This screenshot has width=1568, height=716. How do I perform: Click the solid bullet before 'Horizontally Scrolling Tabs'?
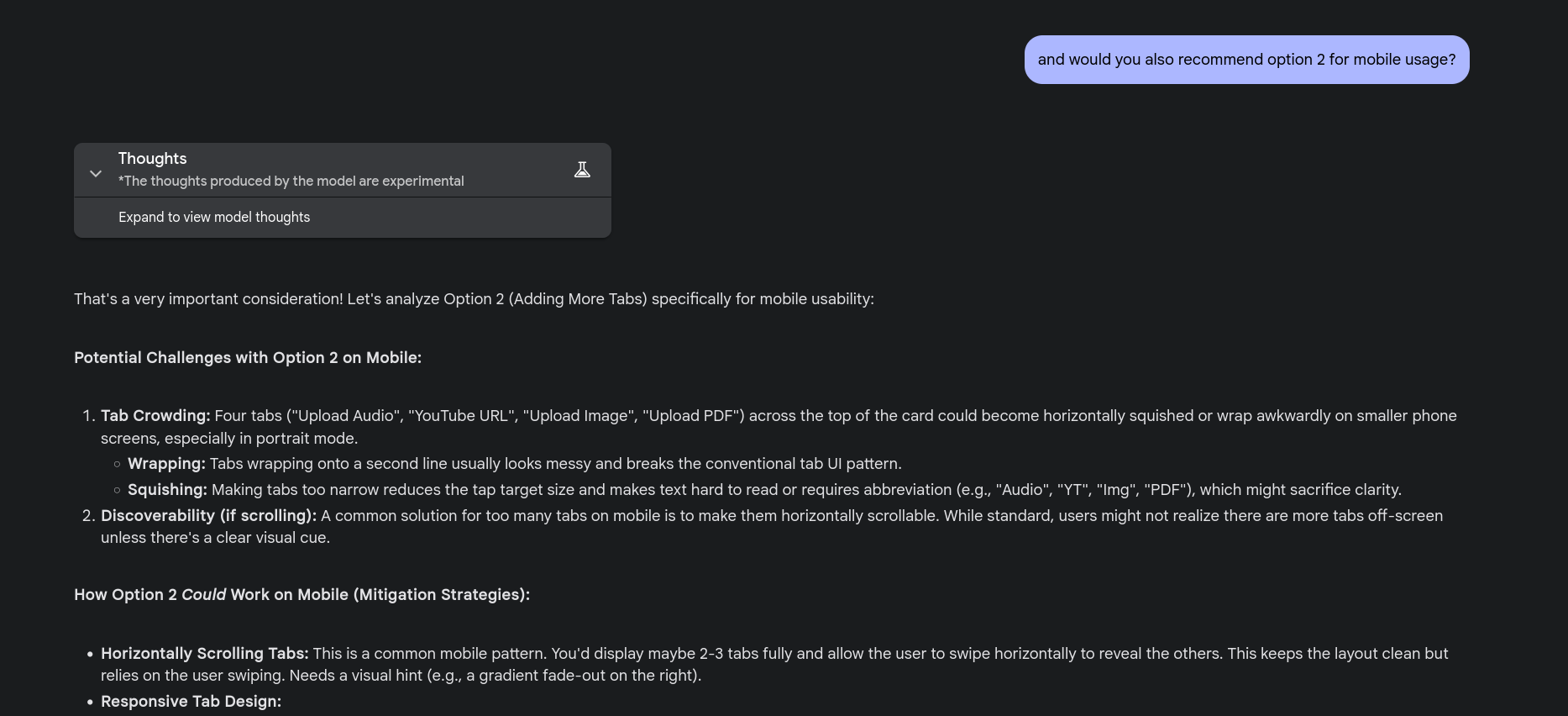click(x=89, y=654)
